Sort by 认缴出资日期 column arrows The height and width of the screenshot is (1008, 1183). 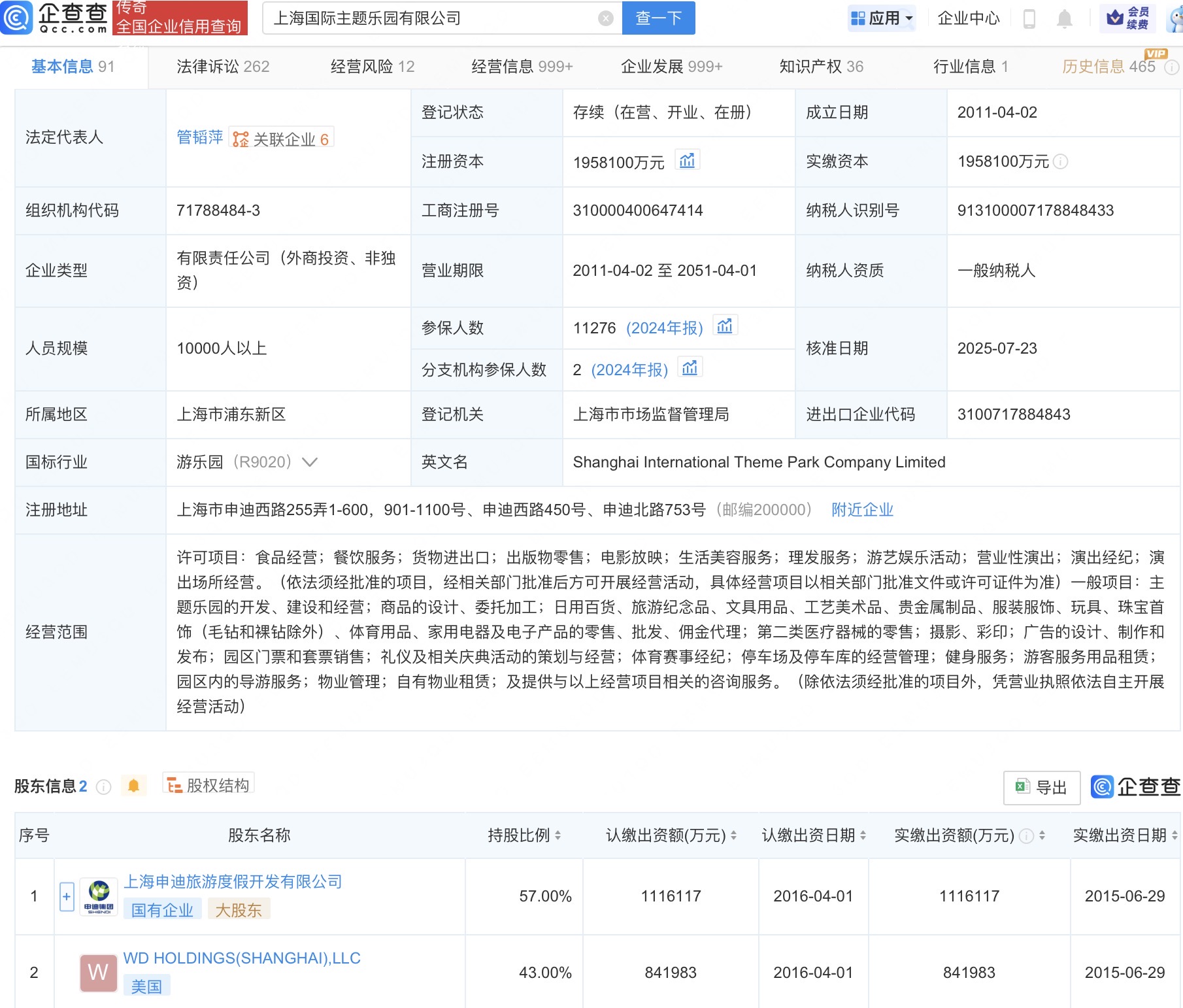coord(863,835)
